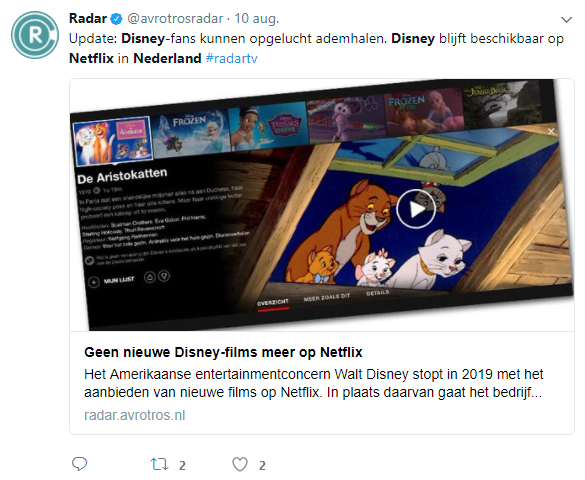Click the Radar account name
The height and width of the screenshot is (480, 585).
(88, 18)
